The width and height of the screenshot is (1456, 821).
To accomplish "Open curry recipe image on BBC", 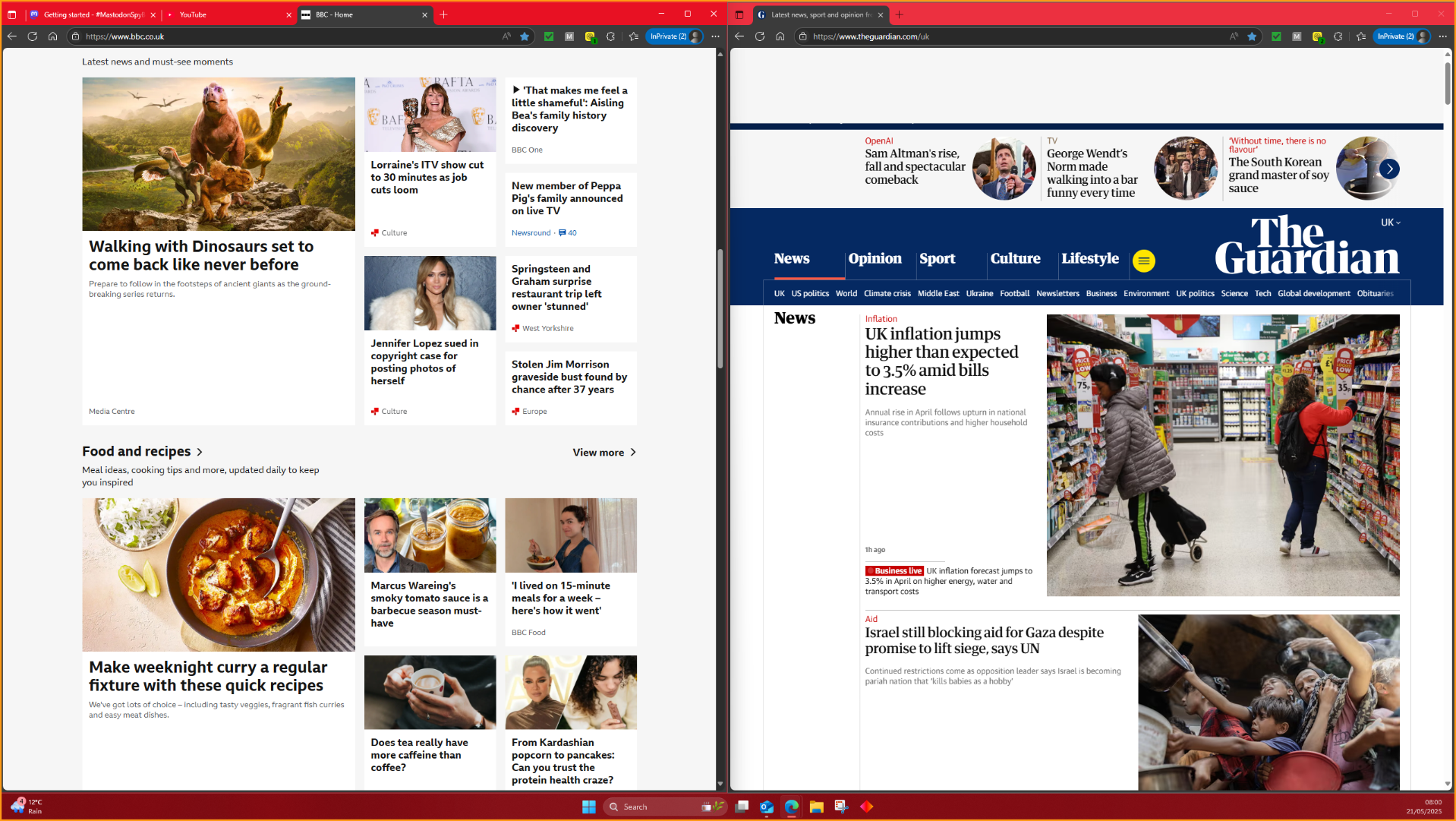I will pos(219,574).
